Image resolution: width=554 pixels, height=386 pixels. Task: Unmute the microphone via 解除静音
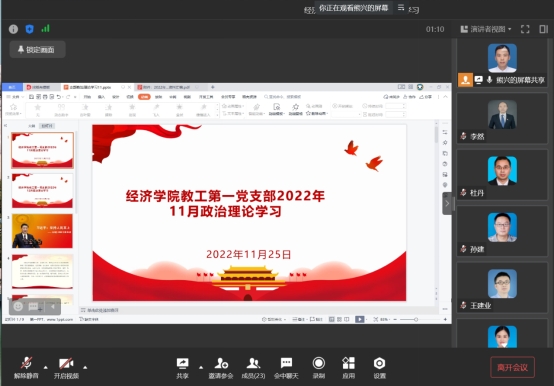click(26, 368)
